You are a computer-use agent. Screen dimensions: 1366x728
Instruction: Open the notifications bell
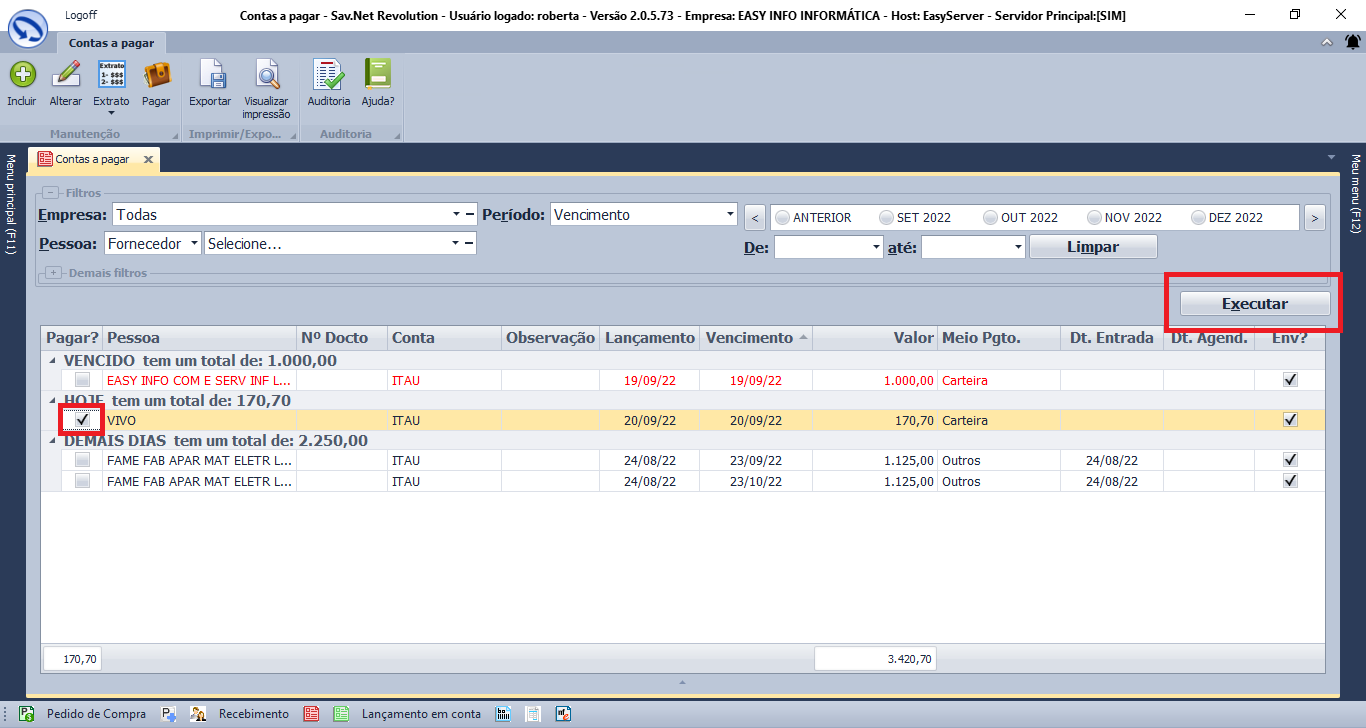1352,42
